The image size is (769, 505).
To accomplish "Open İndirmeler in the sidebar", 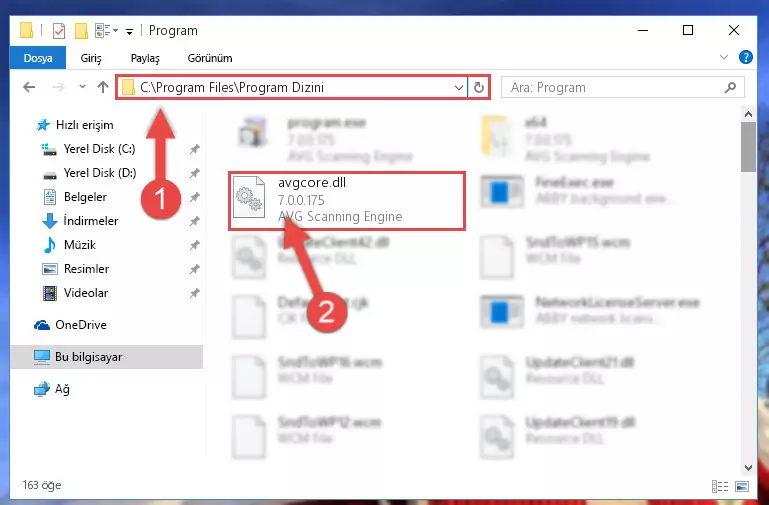I will point(80,221).
